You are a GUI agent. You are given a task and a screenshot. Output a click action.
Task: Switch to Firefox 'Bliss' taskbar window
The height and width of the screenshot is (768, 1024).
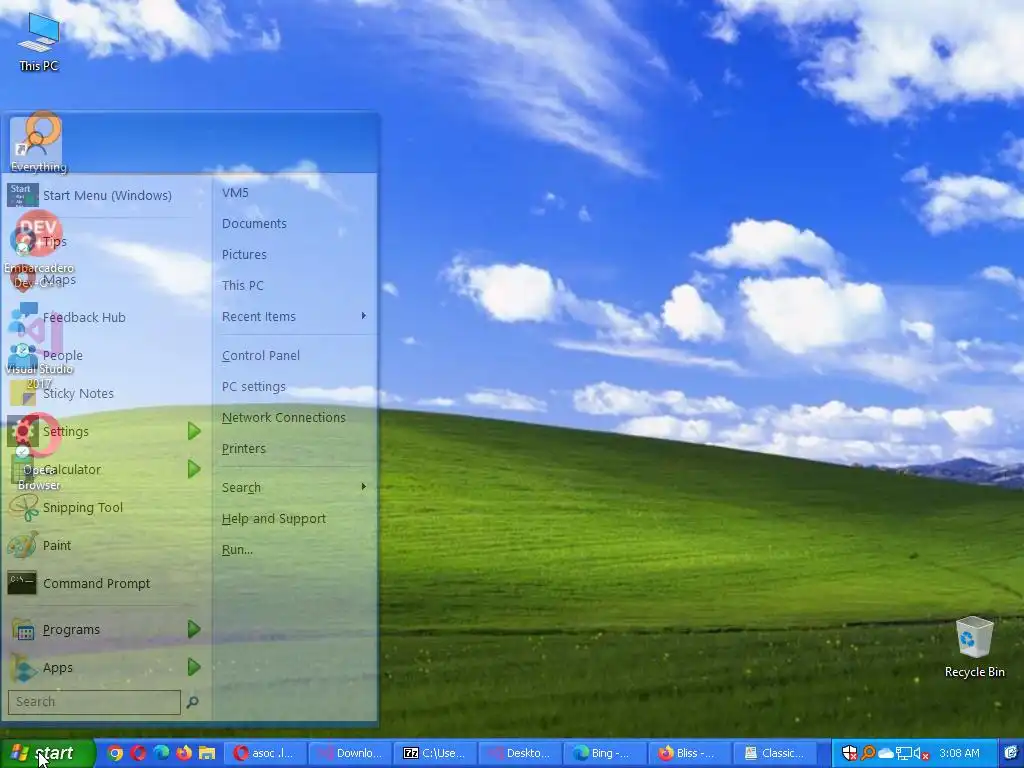pos(690,753)
